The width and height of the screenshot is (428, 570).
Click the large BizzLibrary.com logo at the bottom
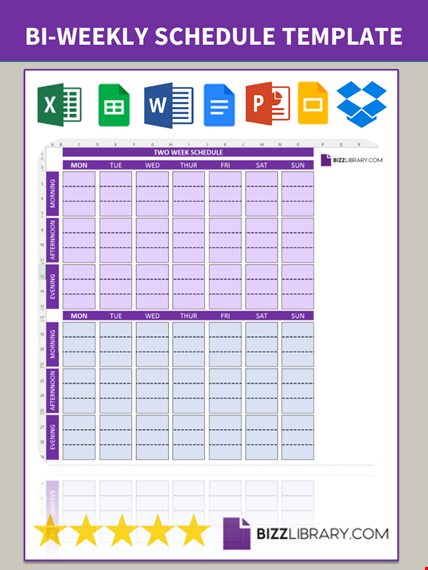[306, 533]
